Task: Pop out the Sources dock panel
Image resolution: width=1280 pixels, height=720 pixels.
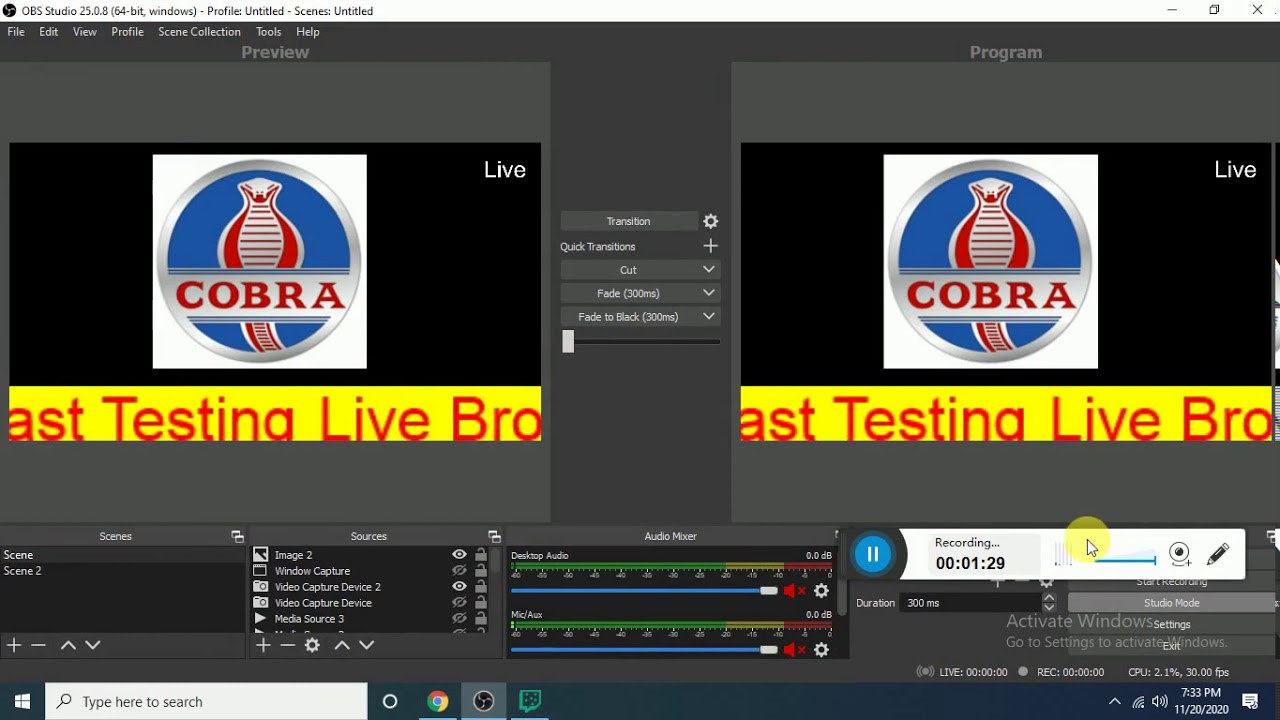Action: [494, 537]
